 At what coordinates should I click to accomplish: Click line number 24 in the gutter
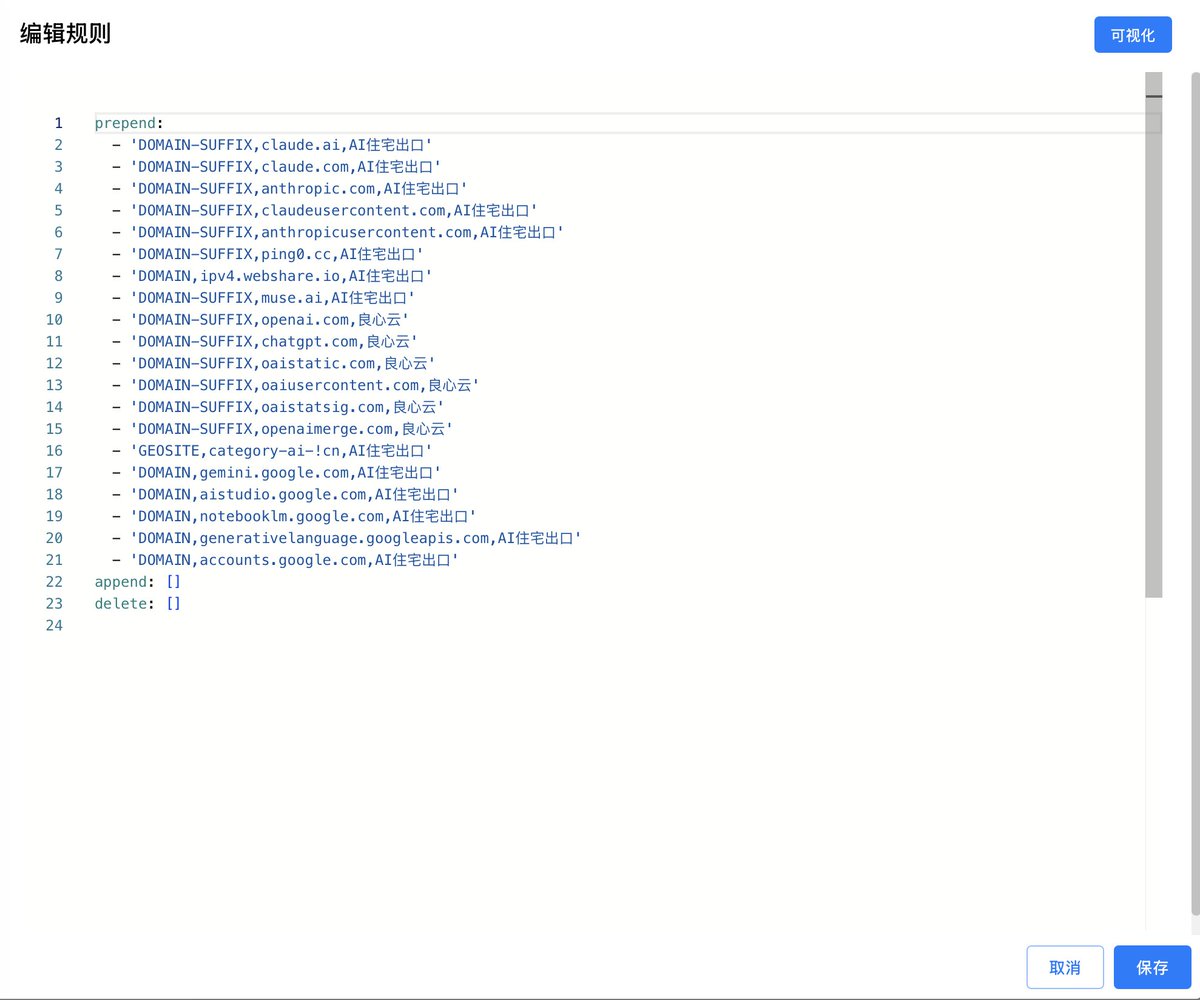(54, 626)
